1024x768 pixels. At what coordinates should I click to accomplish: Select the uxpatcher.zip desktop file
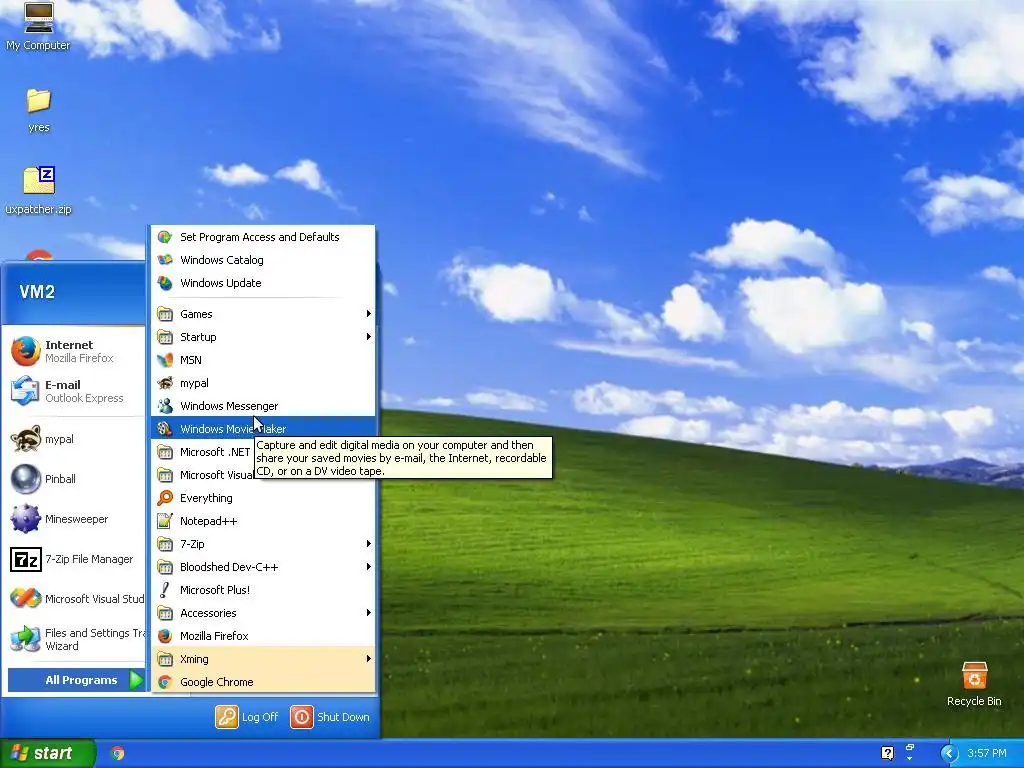click(39, 190)
